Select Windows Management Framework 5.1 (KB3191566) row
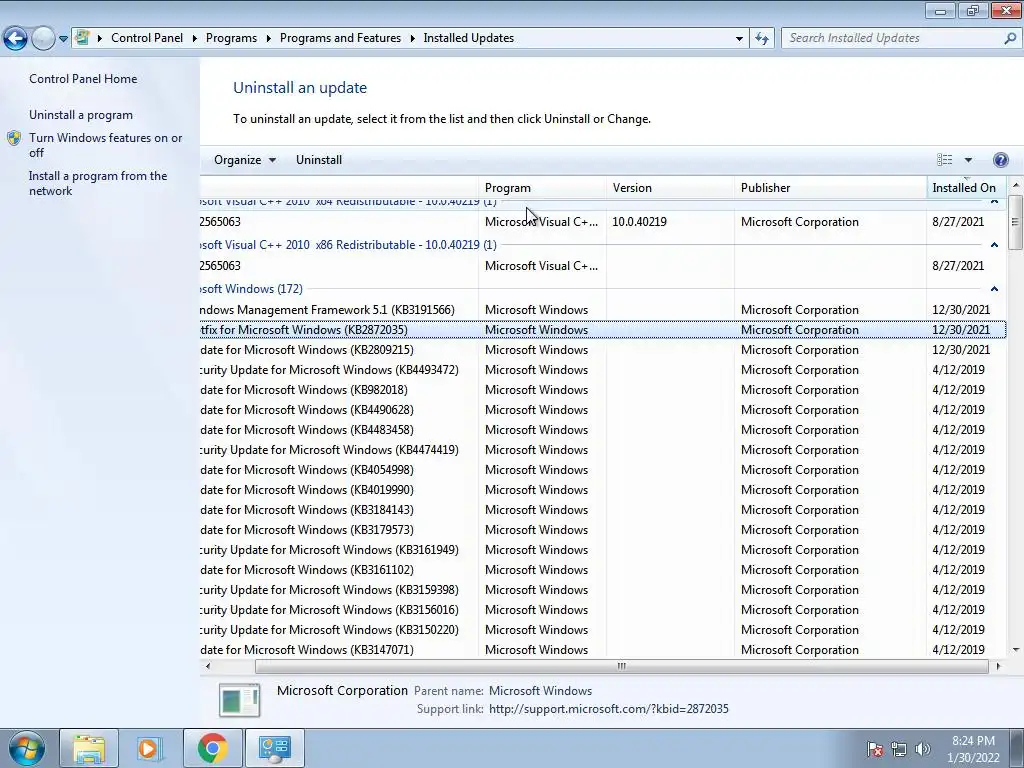 (x=603, y=310)
